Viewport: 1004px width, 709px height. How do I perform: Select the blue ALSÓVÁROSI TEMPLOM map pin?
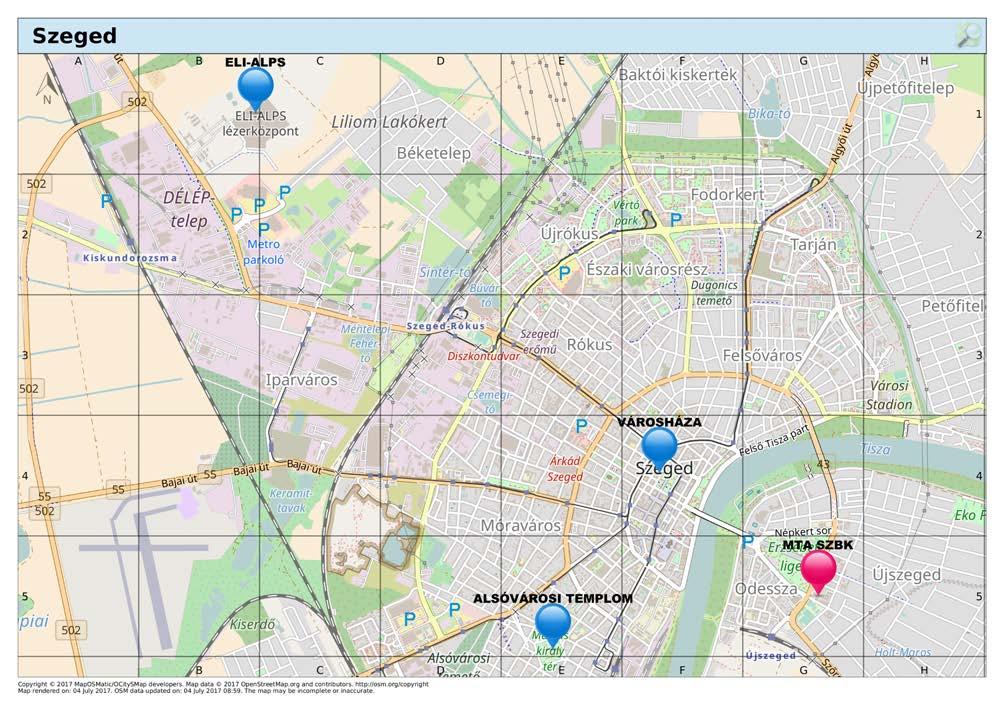click(x=553, y=625)
